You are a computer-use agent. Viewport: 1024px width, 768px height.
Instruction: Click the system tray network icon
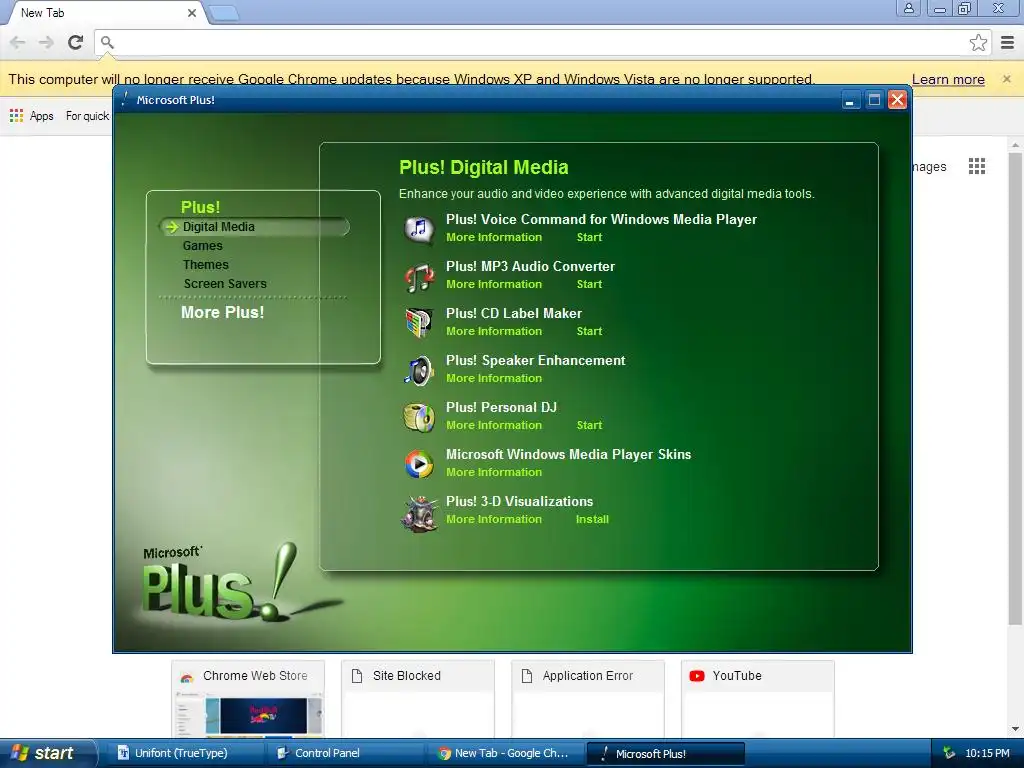(x=949, y=753)
